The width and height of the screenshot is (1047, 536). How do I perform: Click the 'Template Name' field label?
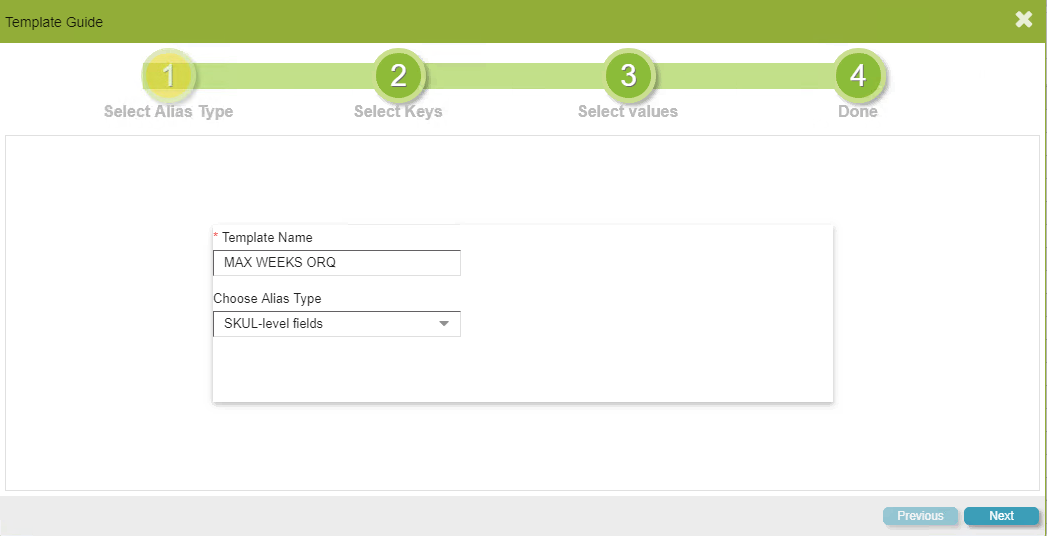[x=267, y=238]
